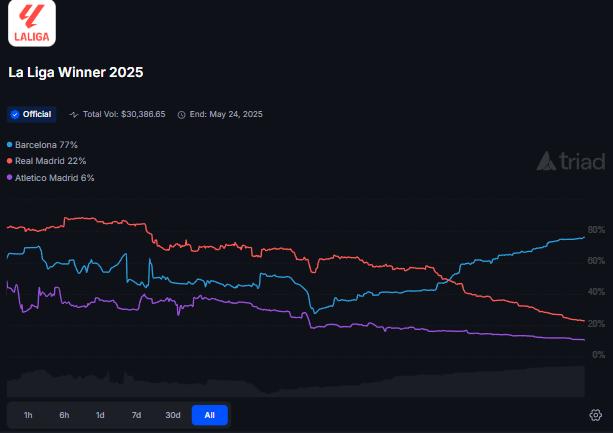Select the 6h time range tab
The width and height of the screenshot is (613, 433).
point(64,415)
